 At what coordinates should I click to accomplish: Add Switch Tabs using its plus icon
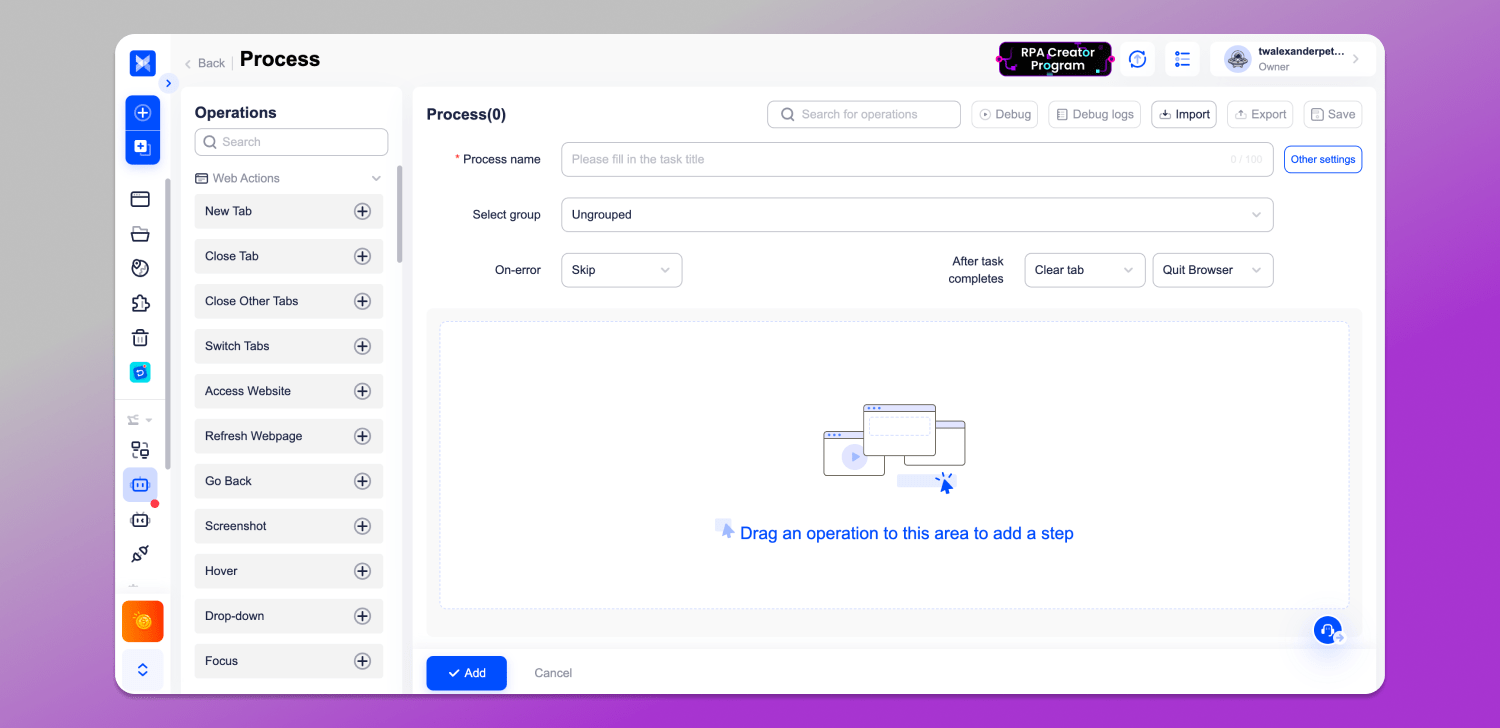(x=363, y=346)
